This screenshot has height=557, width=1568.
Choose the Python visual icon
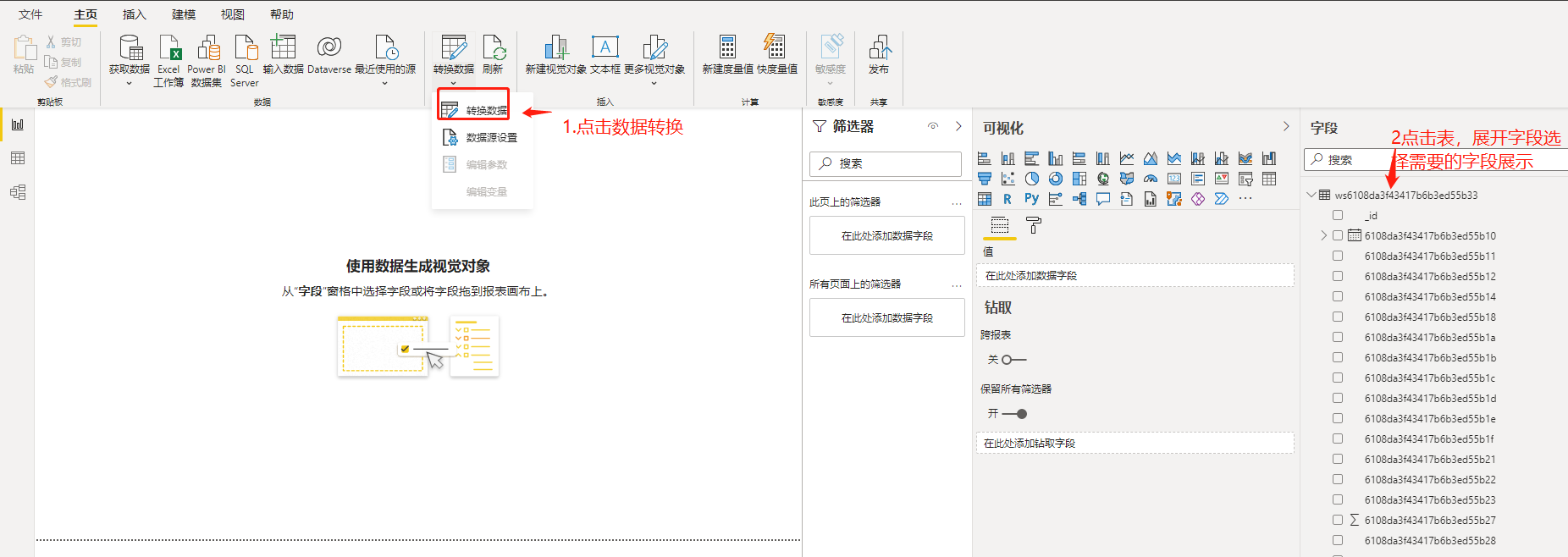1031,199
